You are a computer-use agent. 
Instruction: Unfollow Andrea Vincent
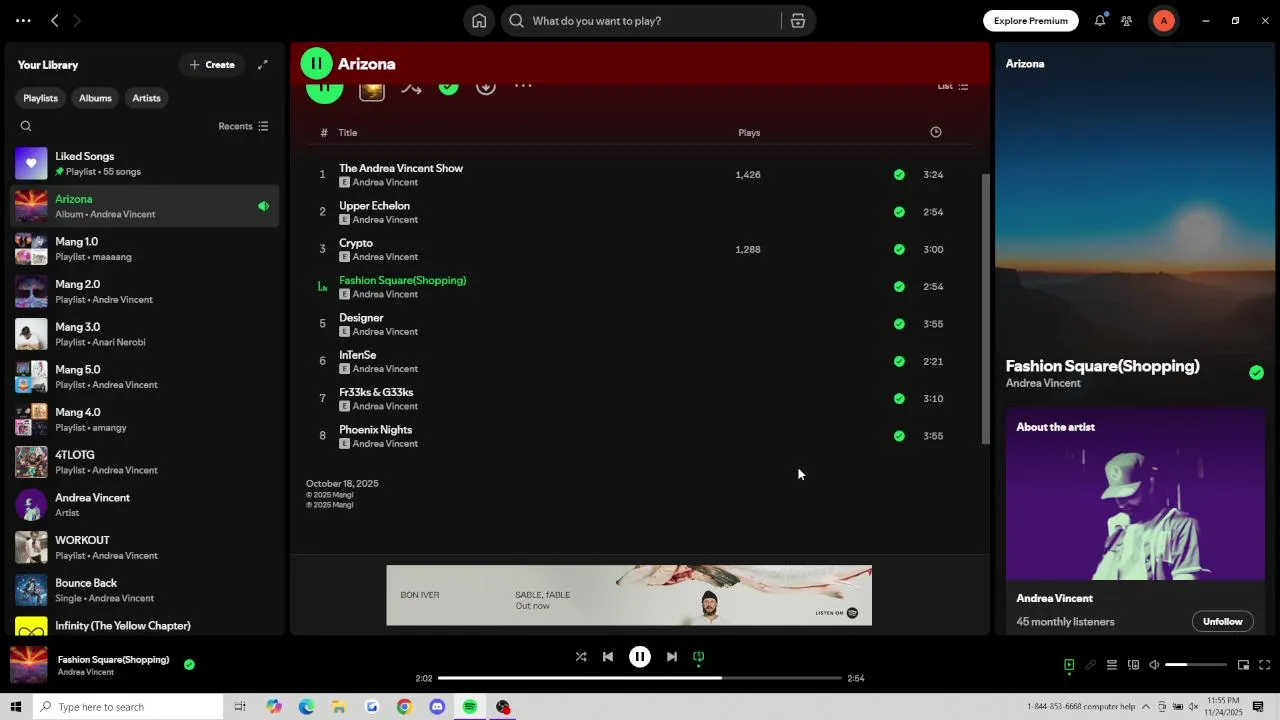[x=1222, y=622]
